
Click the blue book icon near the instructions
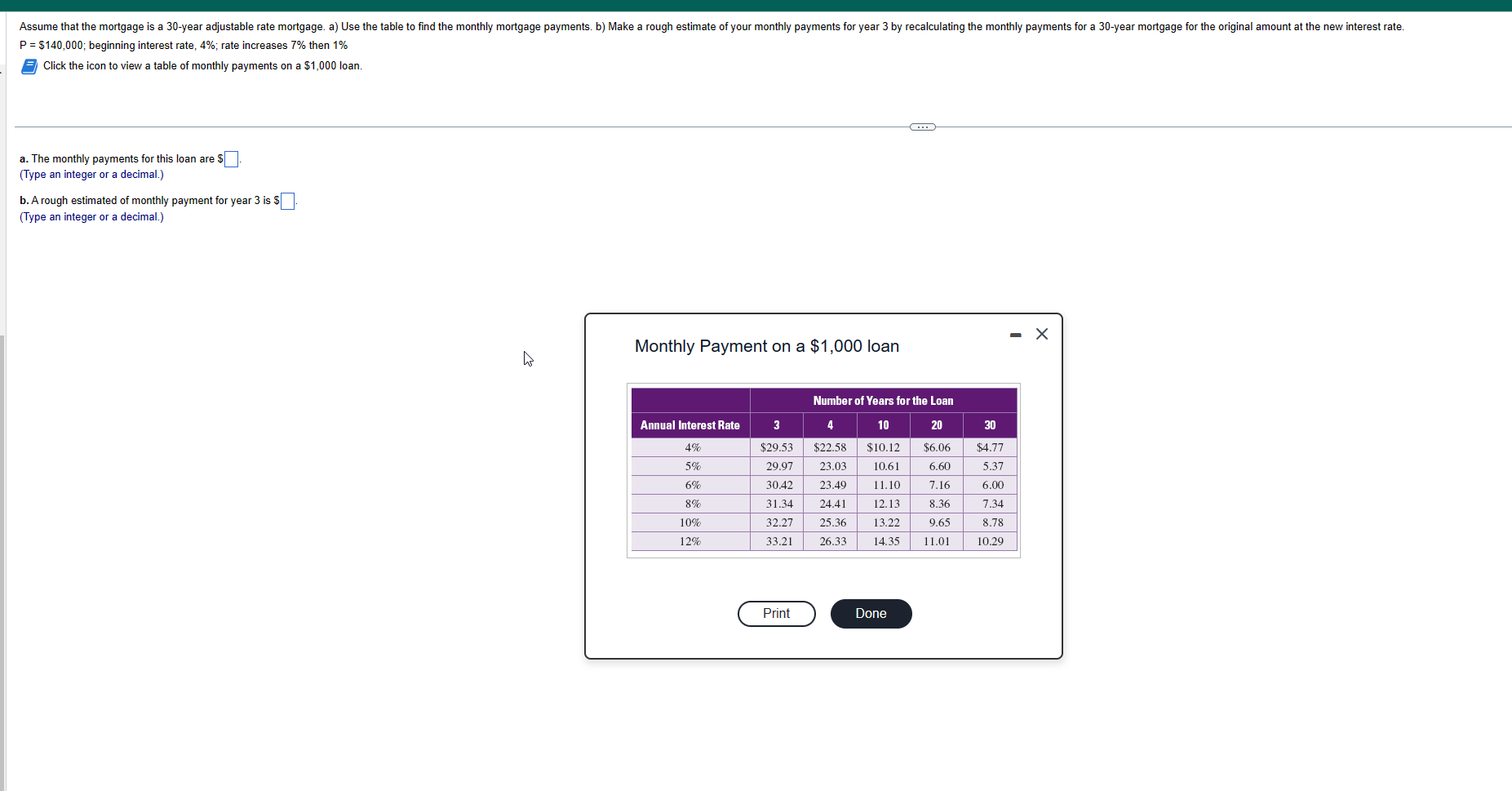(29, 66)
